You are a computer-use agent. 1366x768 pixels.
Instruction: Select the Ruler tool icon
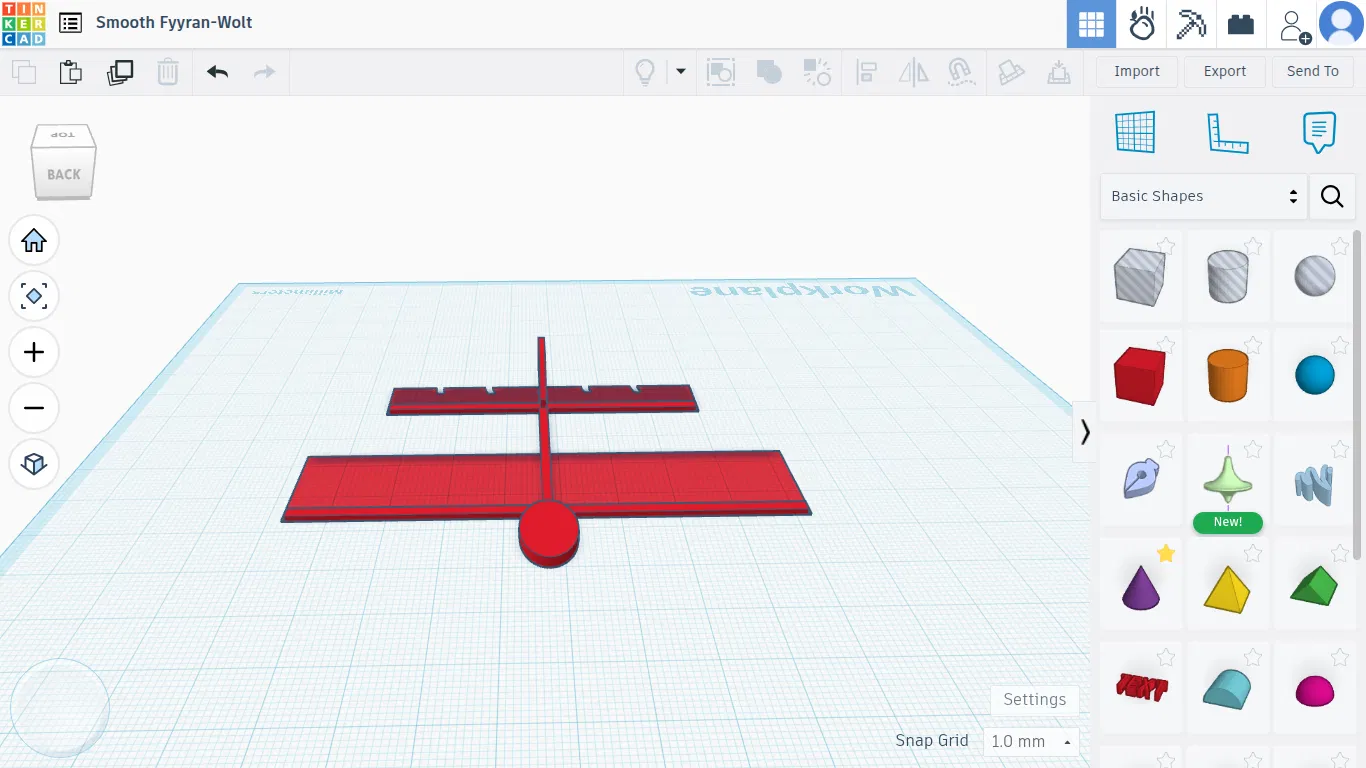pos(1228,132)
